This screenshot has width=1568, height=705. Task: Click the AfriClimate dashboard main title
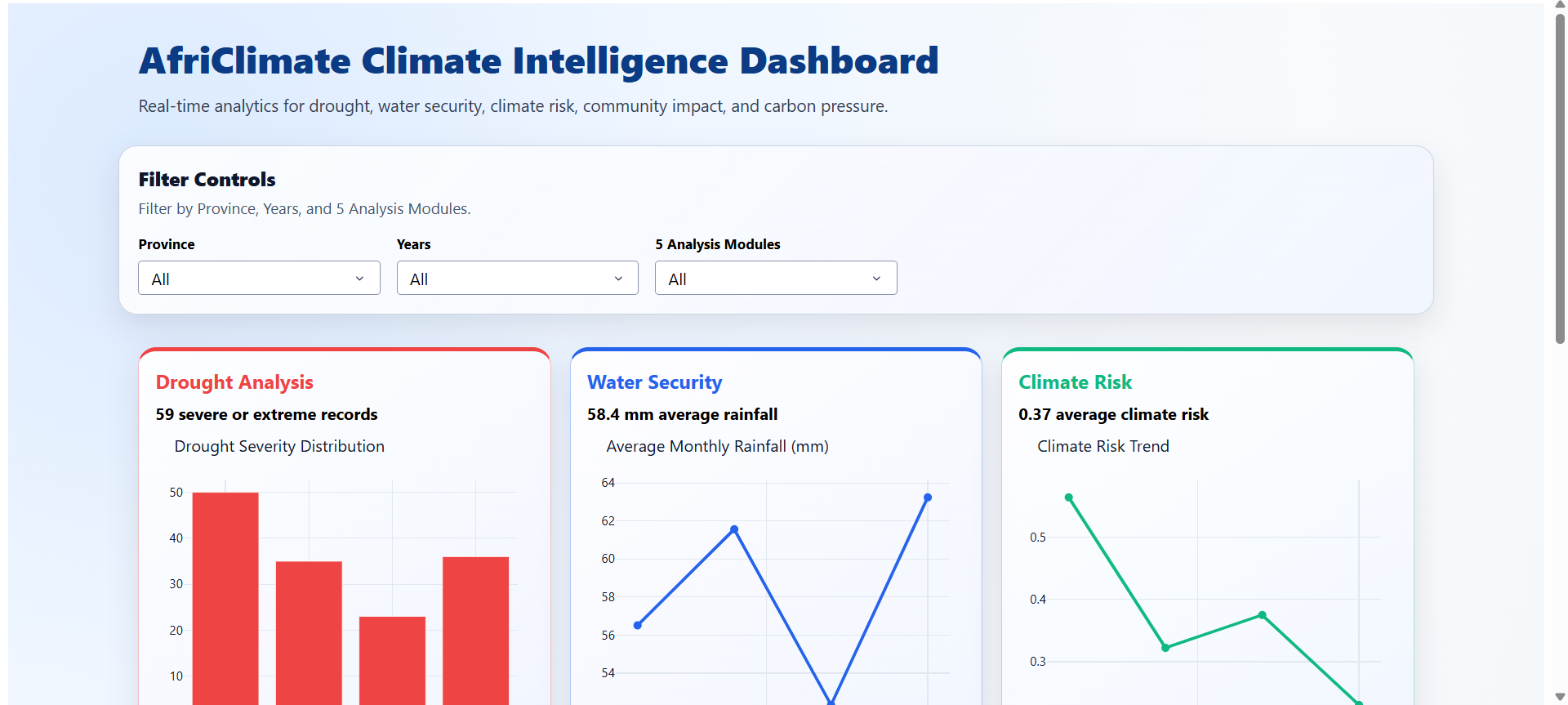tap(538, 60)
